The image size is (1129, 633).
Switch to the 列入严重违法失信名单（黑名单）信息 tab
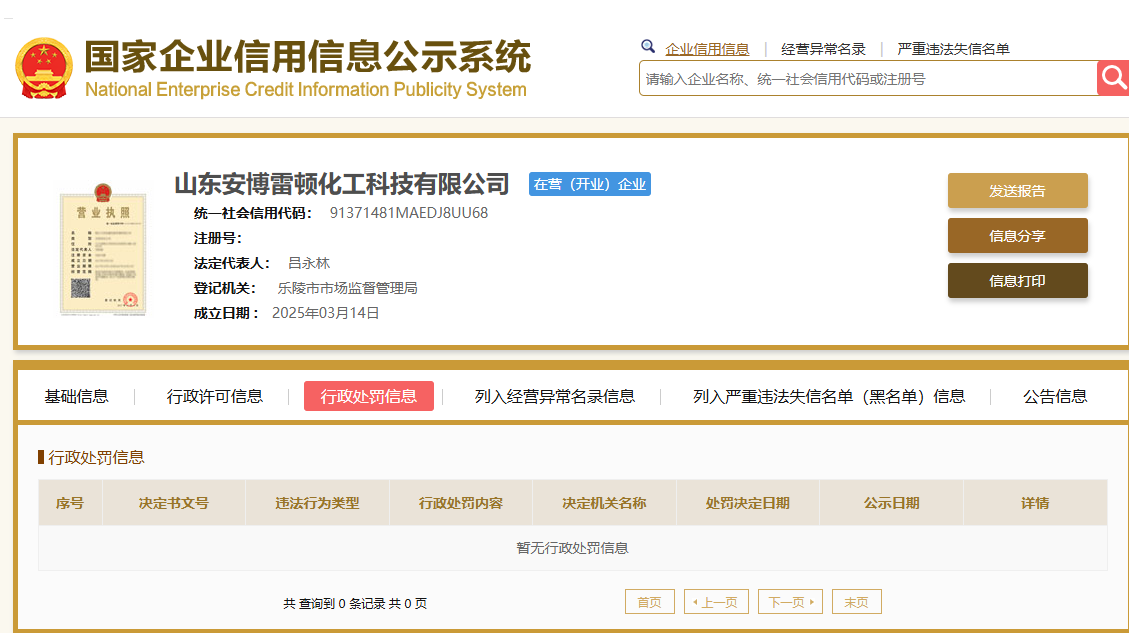(x=829, y=396)
